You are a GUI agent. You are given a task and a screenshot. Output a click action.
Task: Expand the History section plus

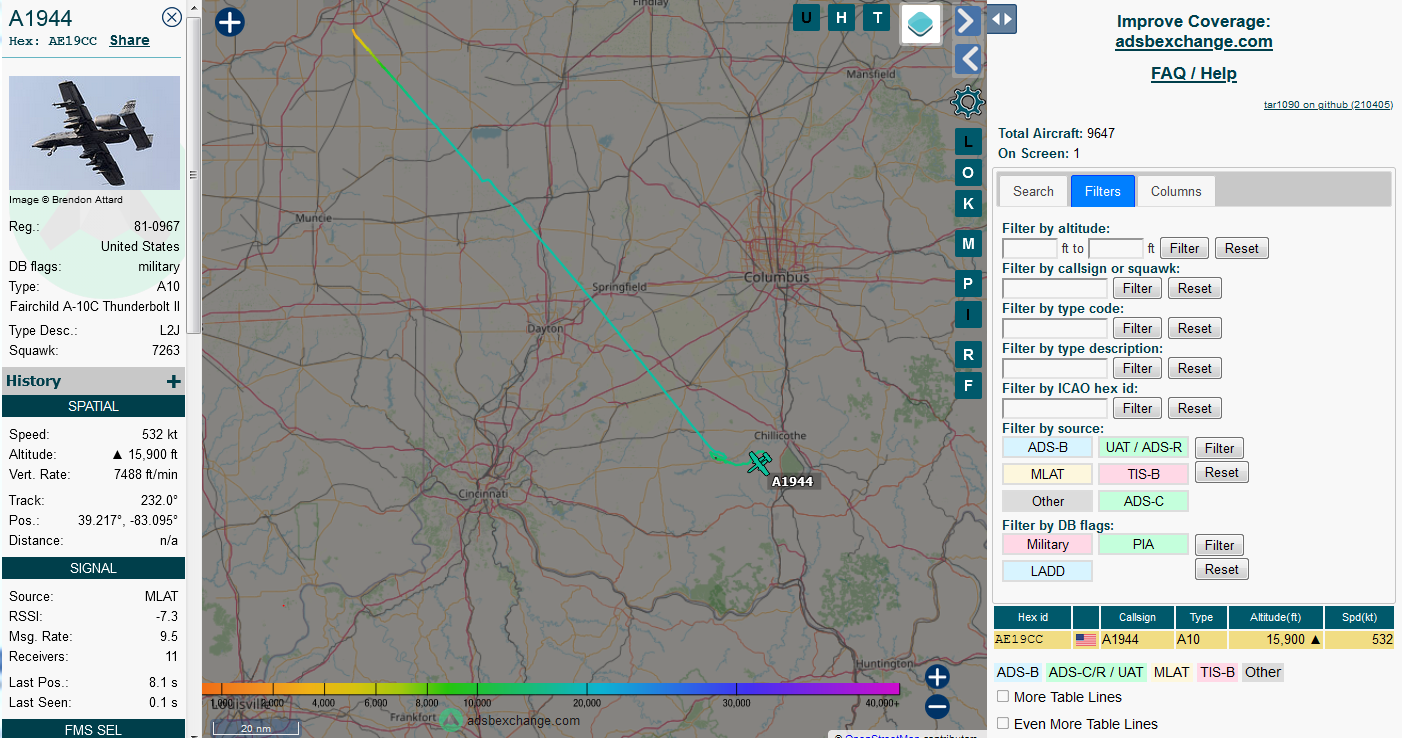click(174, 381)
